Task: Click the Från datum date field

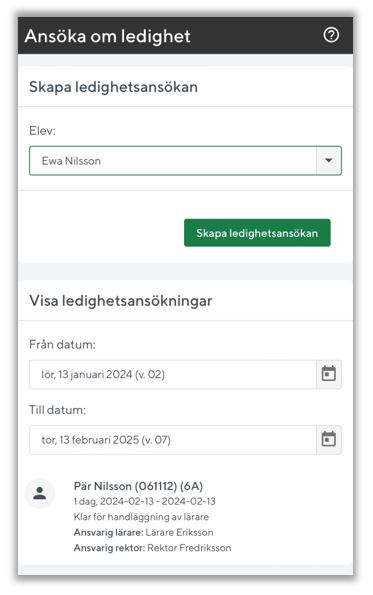Action: pyautogui.click(x=173, y=374)
